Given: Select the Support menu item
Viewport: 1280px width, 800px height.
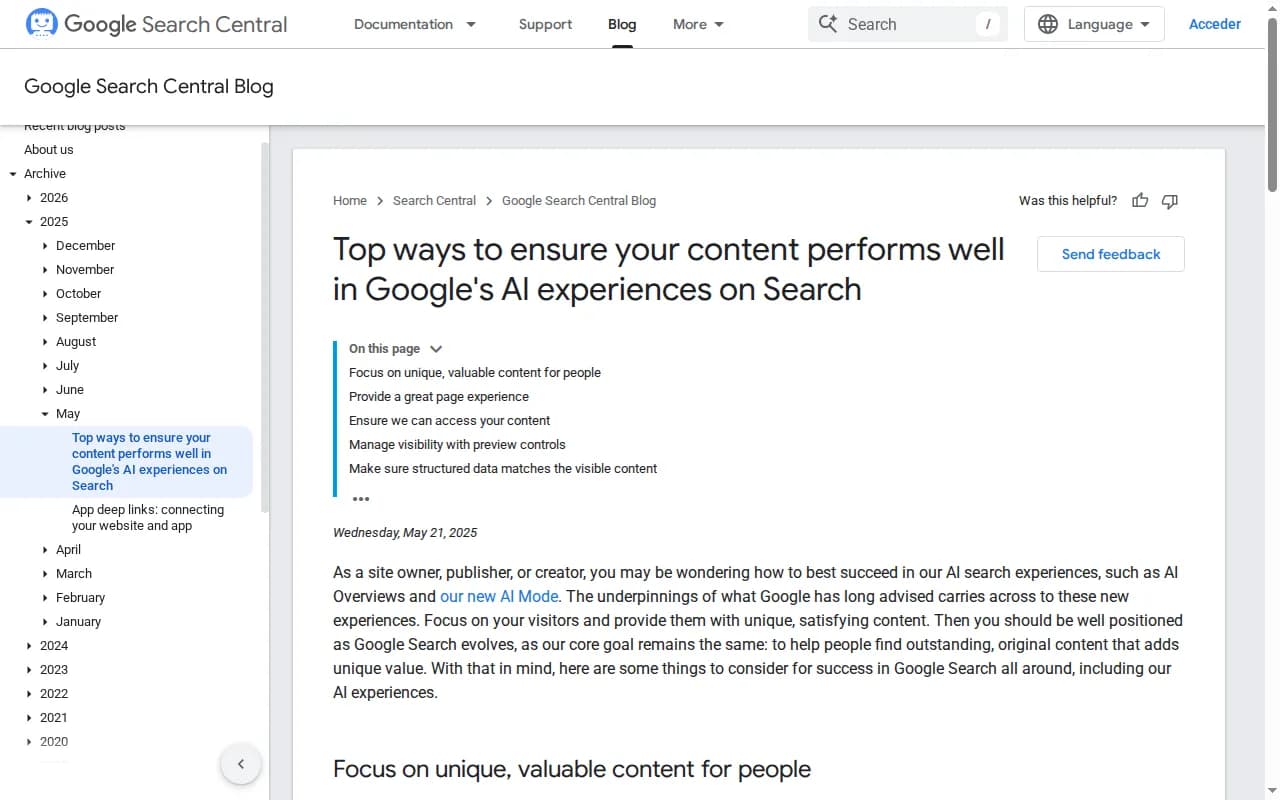Looking at the screenshot, I should (545, 23).
